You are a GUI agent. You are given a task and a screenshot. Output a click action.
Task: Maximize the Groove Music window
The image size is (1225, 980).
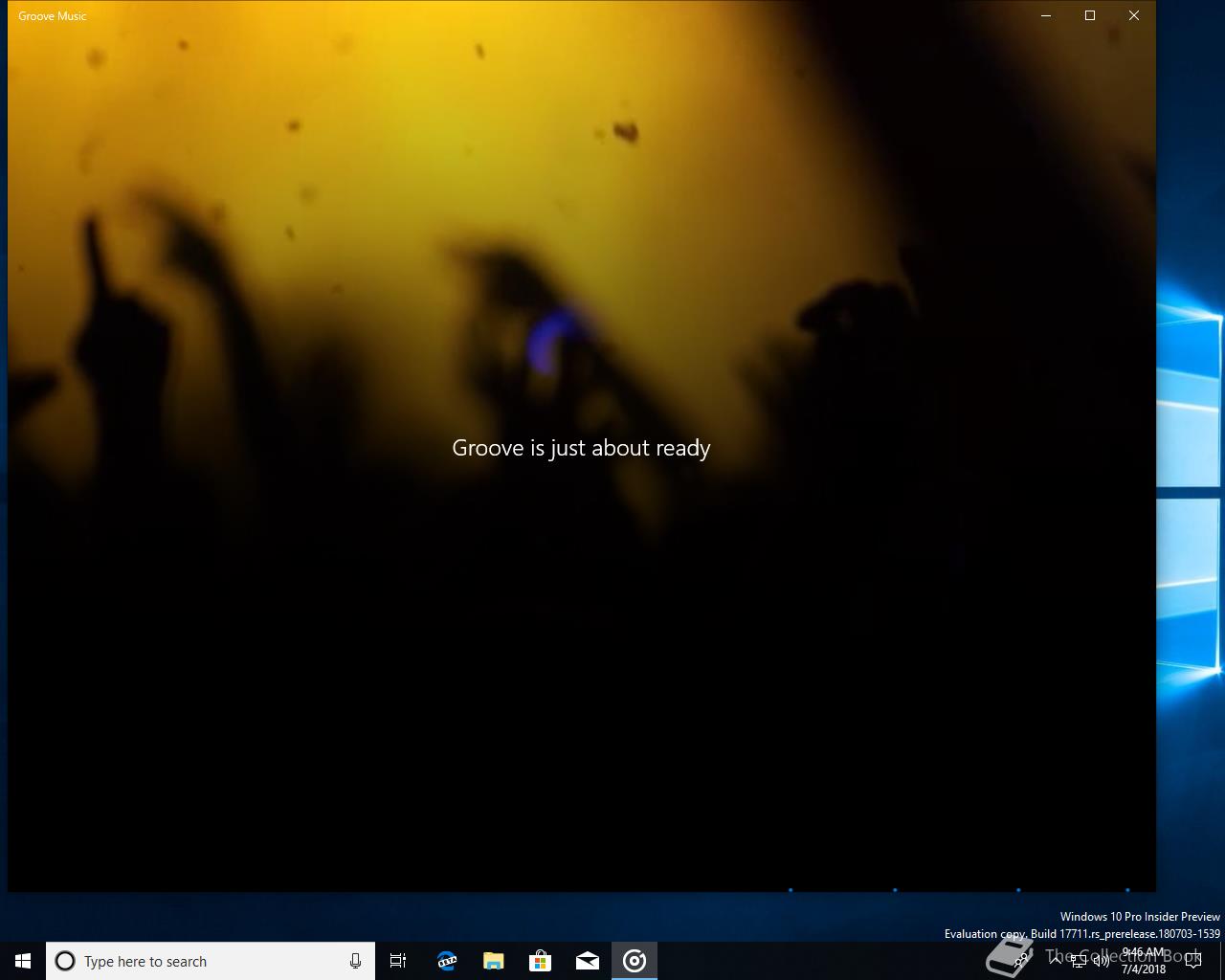pos(1090,15)
